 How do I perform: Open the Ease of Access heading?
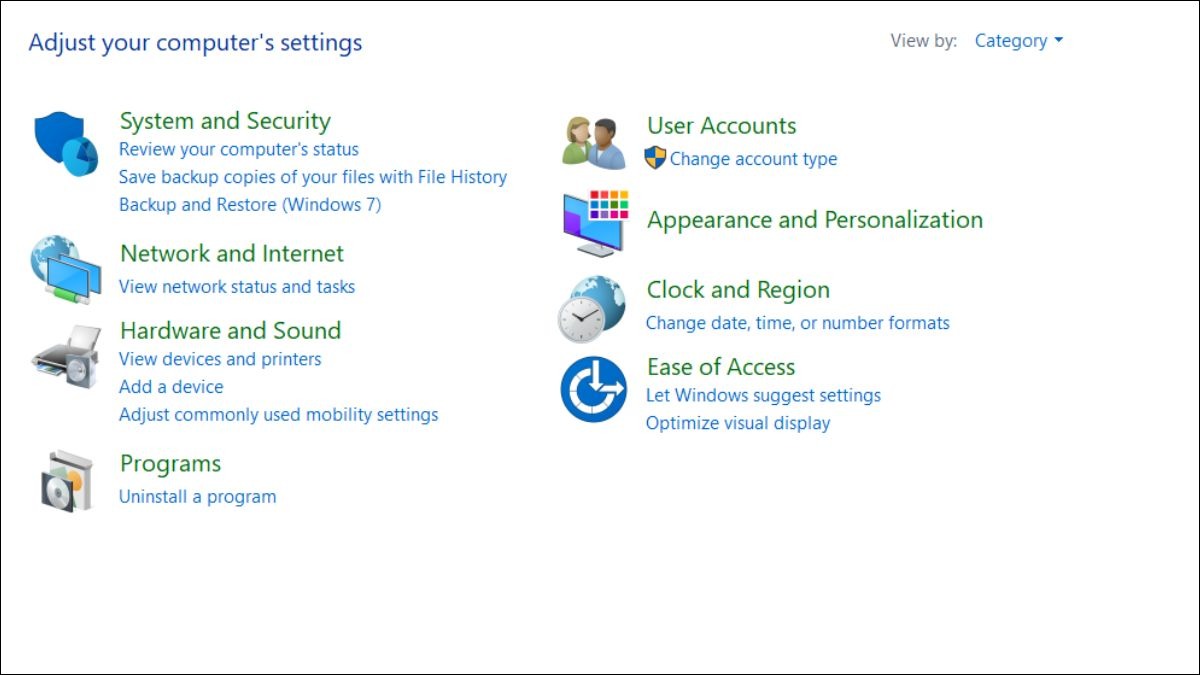pyautogui.click(x=721, y=367)
